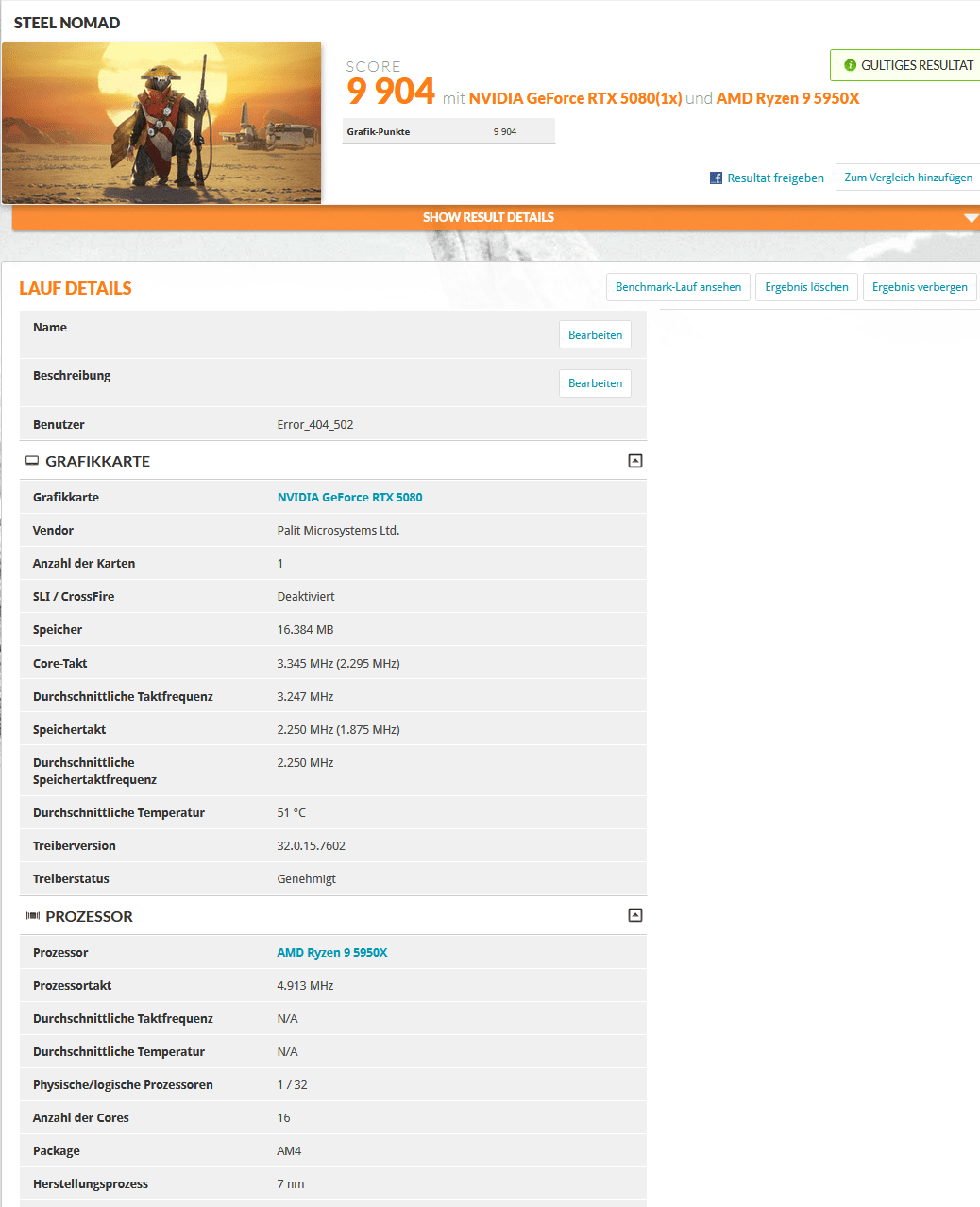Click the white arrow on orange details bar
Screen dimensions: 980x1207
971,218
